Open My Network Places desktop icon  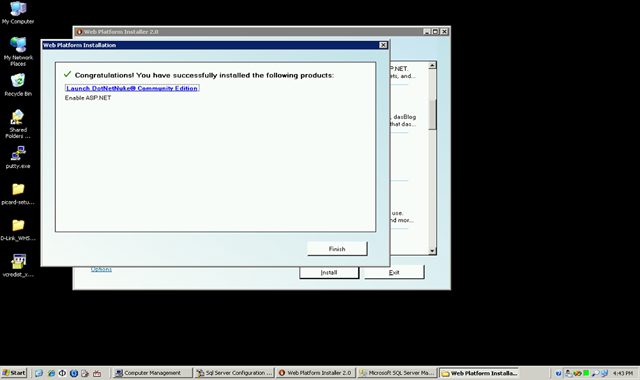[18, 51]
